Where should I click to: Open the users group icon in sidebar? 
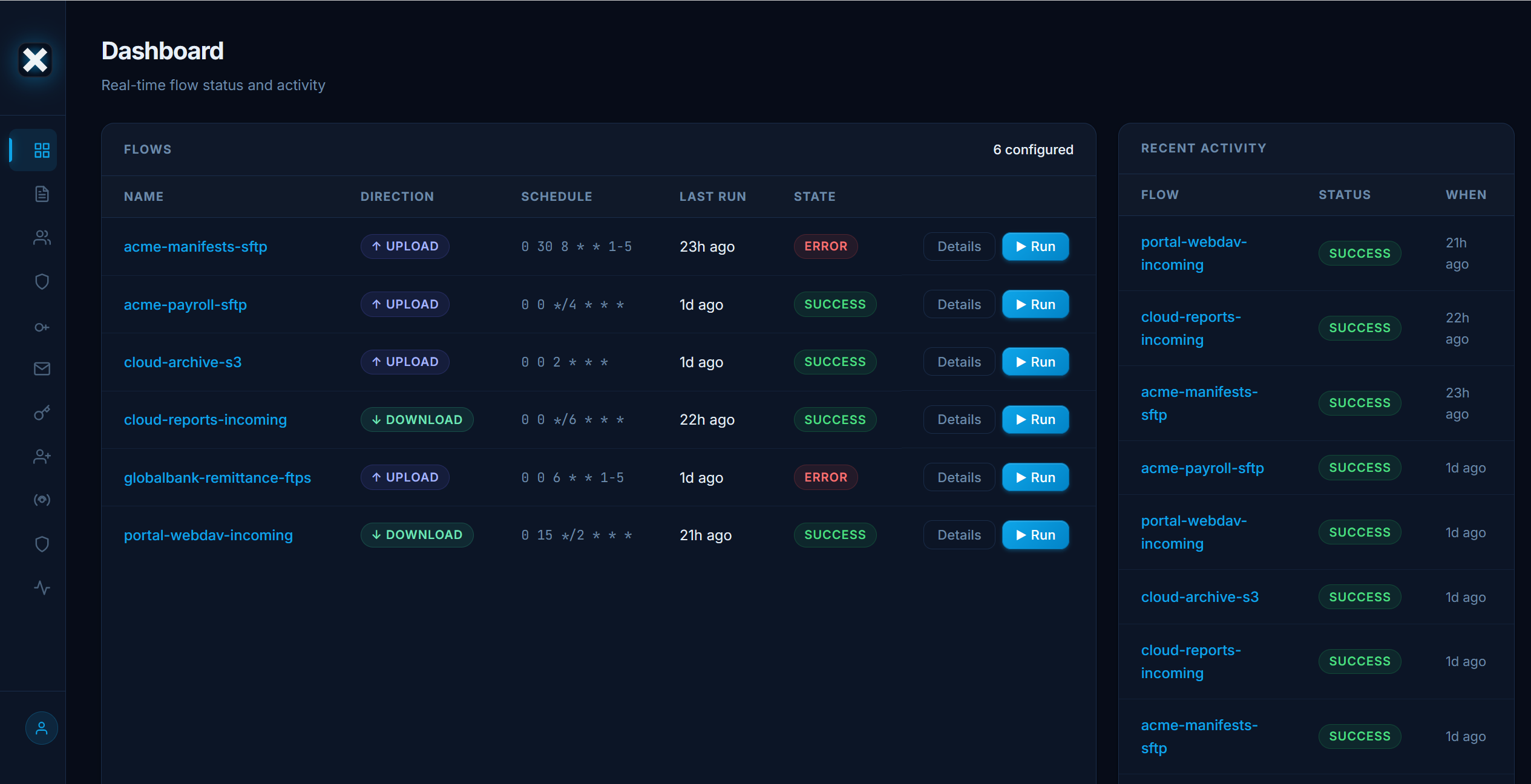pyautogui.click(x=41, y=238)
